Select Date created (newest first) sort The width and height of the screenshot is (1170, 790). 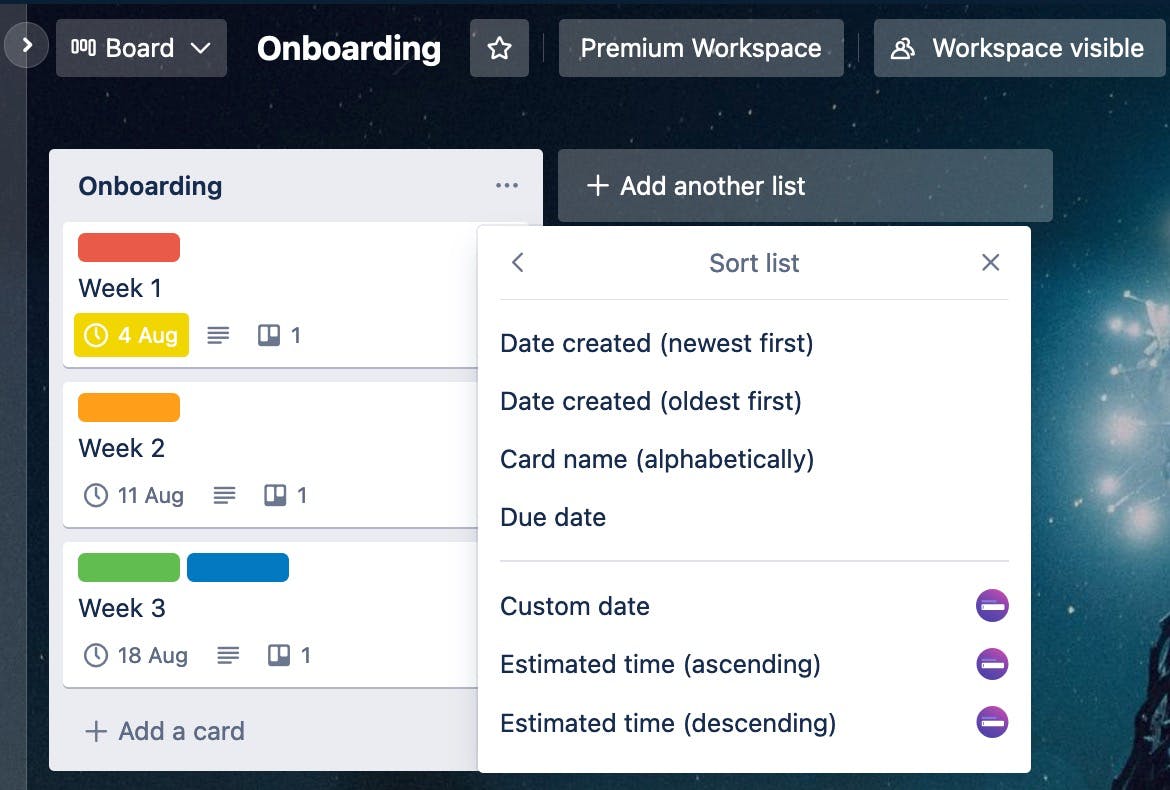[657, 343]
